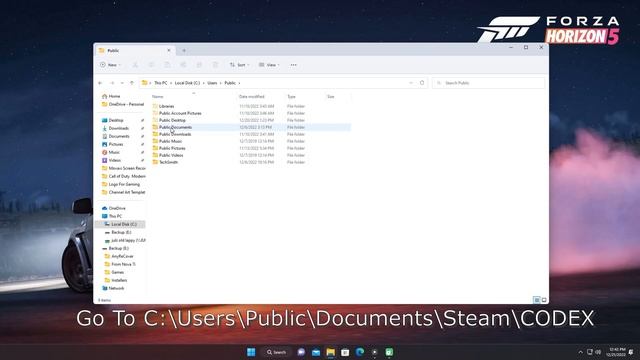Switch to details view layout icon
Viewport: 640px width, 360px height.
pyautogui.click(x=537, y=300)
